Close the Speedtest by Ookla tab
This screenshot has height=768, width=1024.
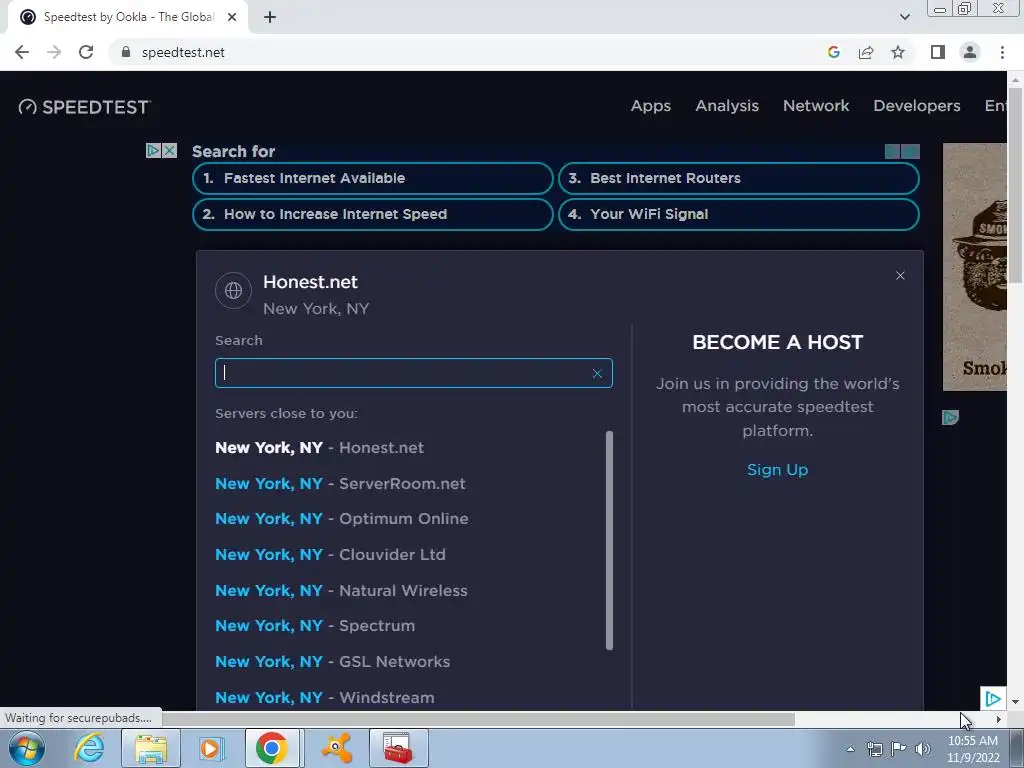(x=232, y=18)
